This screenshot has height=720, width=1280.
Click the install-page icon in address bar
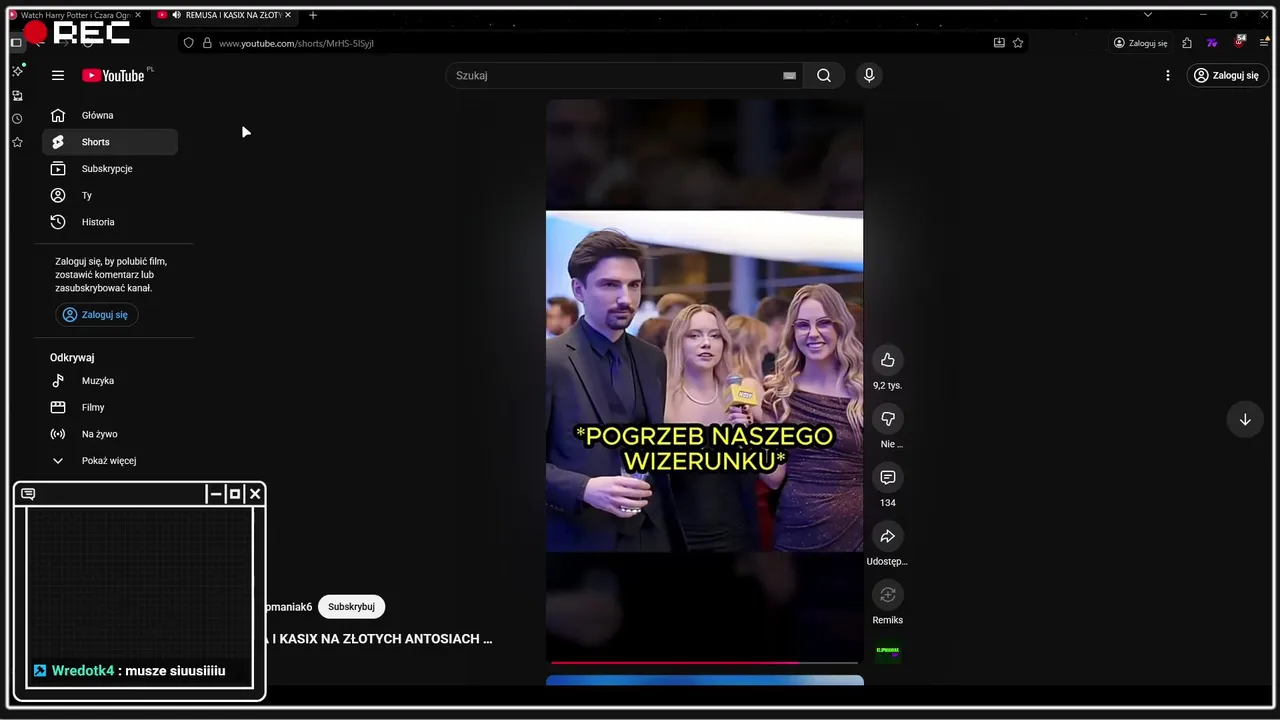(999, 43)
